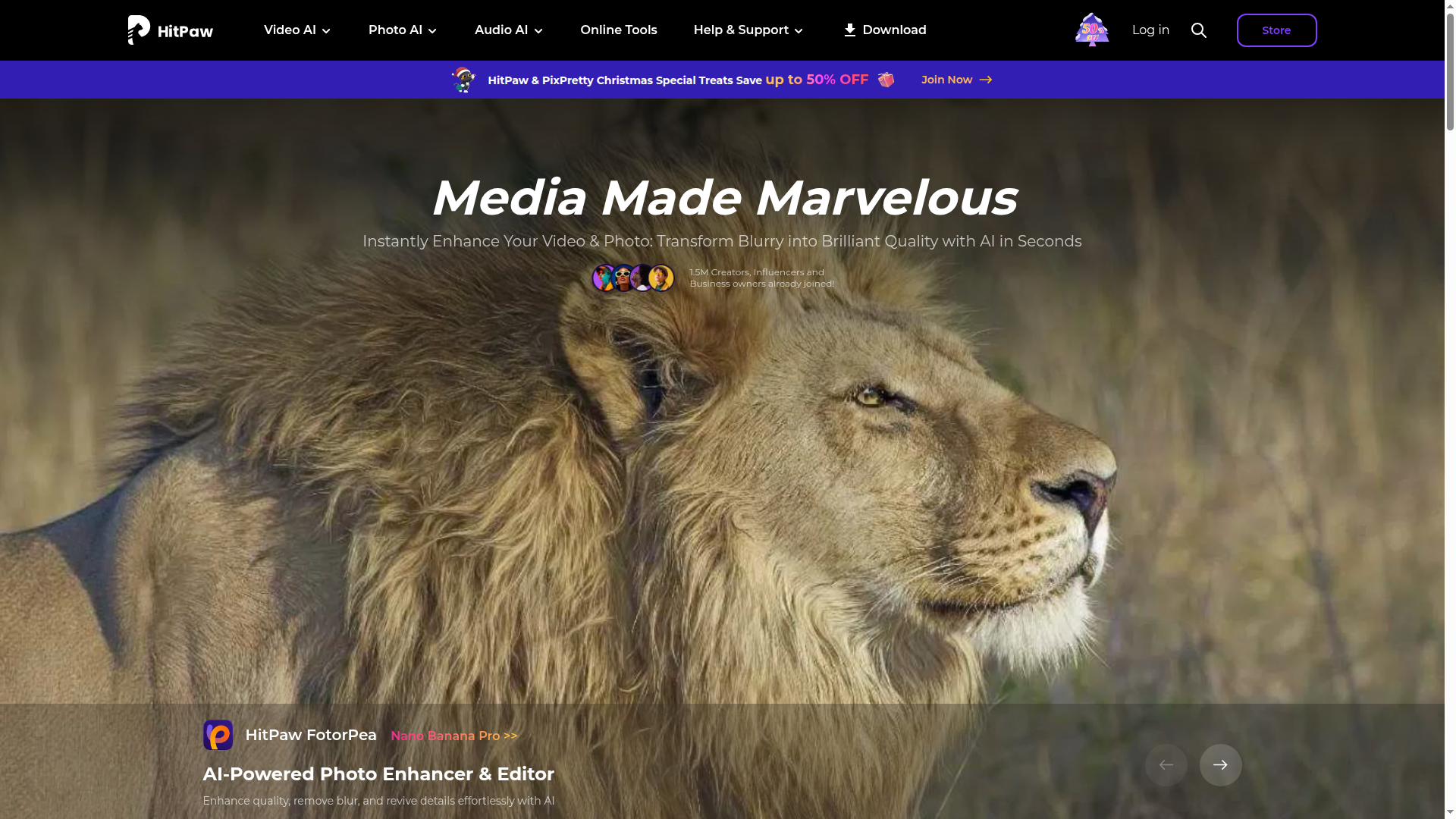Click the Santa mascot banner icon

pyautogui.click(x=463, y=80)
